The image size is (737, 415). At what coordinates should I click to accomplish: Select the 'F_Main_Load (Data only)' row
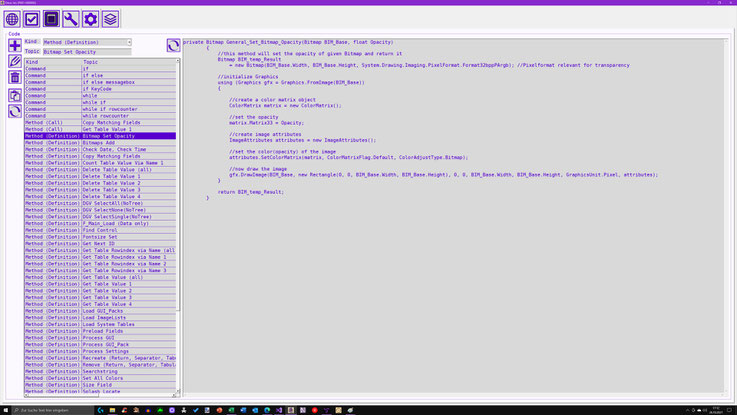[x=100, y=223]
